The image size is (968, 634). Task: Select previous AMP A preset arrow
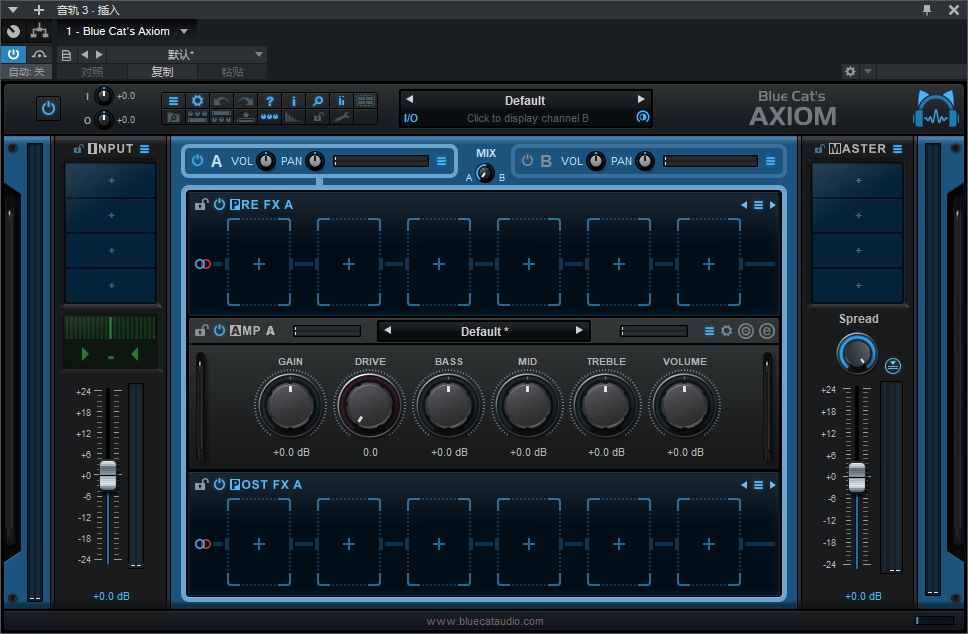(x=388, y=330)
